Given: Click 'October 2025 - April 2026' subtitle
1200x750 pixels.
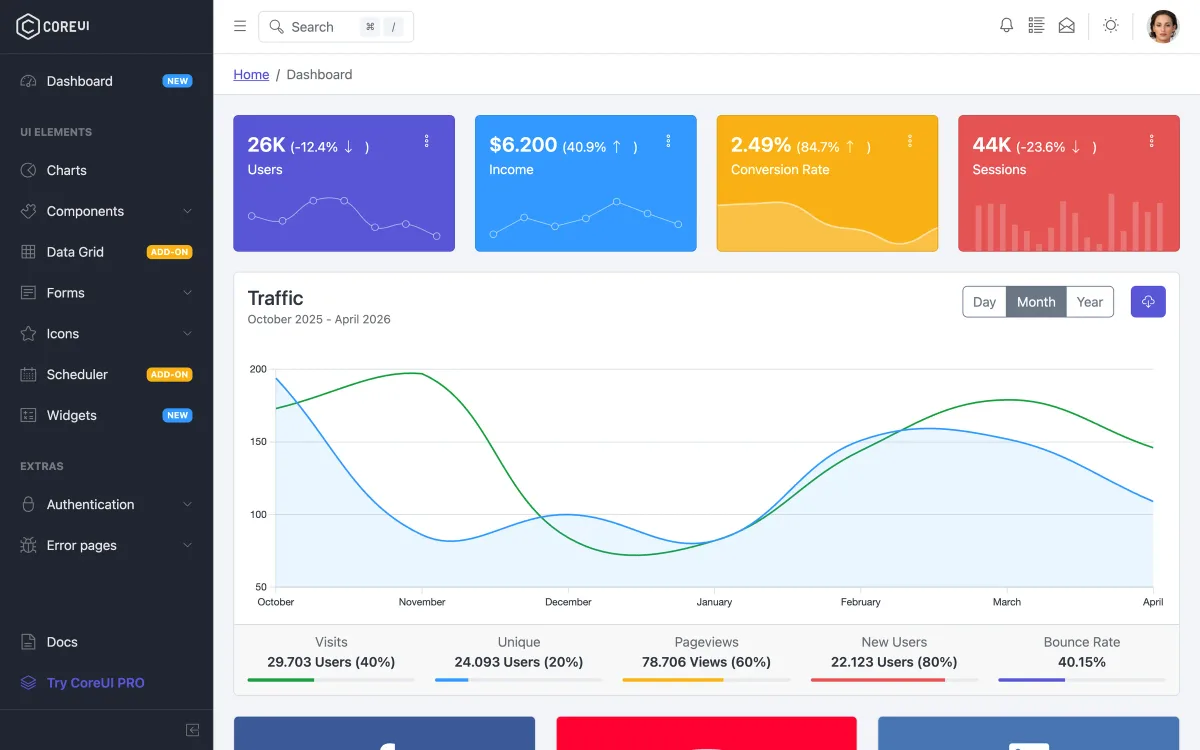Looking at the screenshot, I should pos(319,319).
